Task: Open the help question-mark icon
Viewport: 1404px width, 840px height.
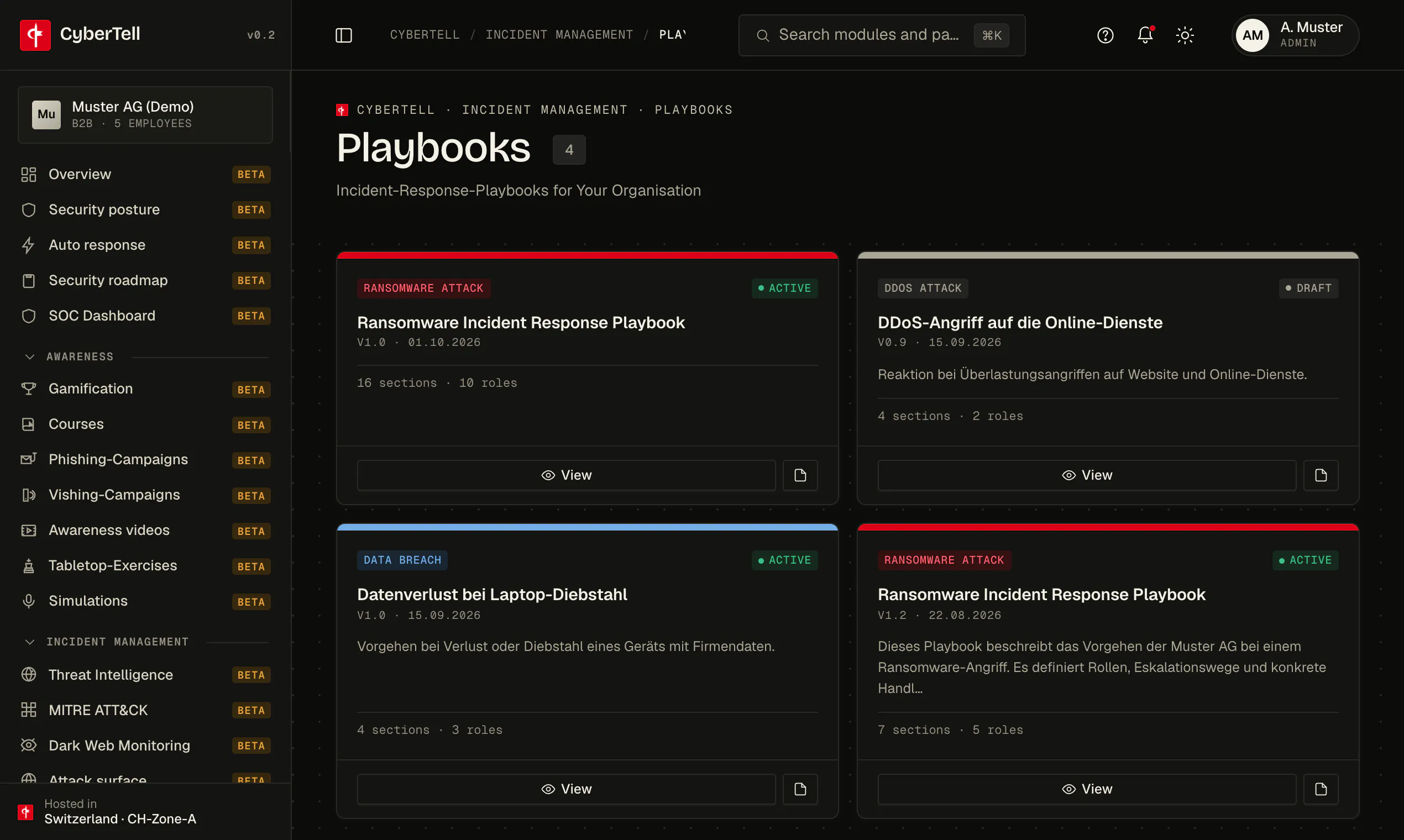Action: pos(1105,35)
